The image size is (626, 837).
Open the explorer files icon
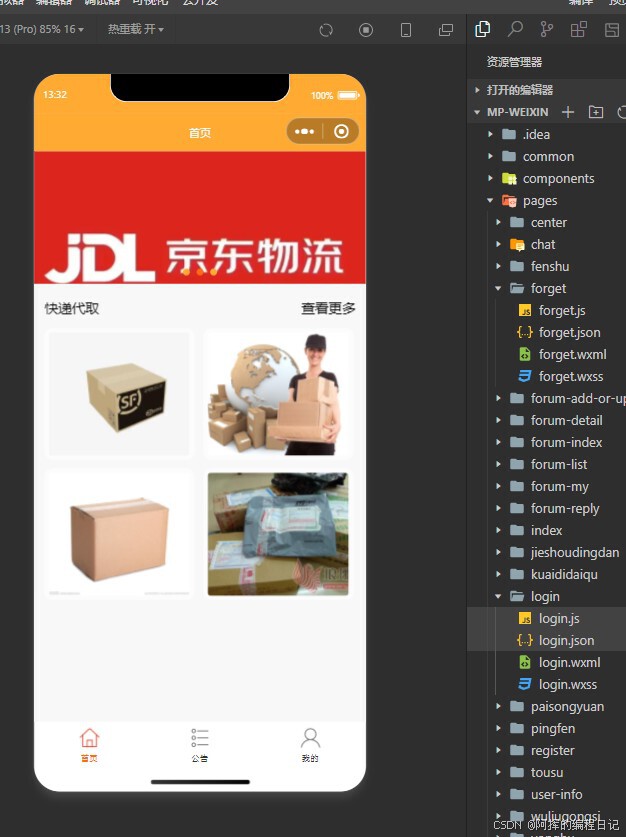click(x=482, y=29)
